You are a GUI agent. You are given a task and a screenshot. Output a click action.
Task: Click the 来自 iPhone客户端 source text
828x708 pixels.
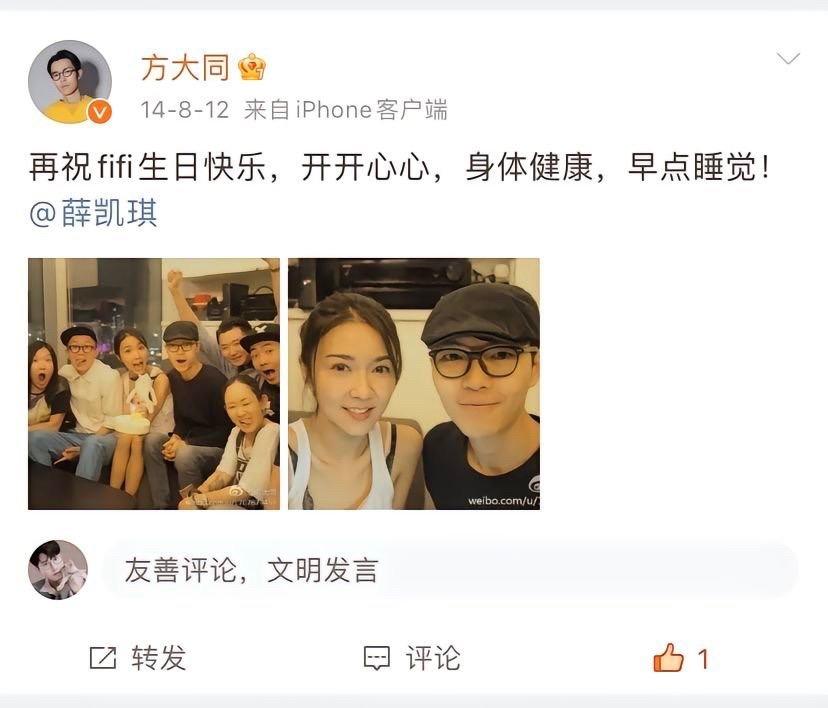tap(346, 110)
